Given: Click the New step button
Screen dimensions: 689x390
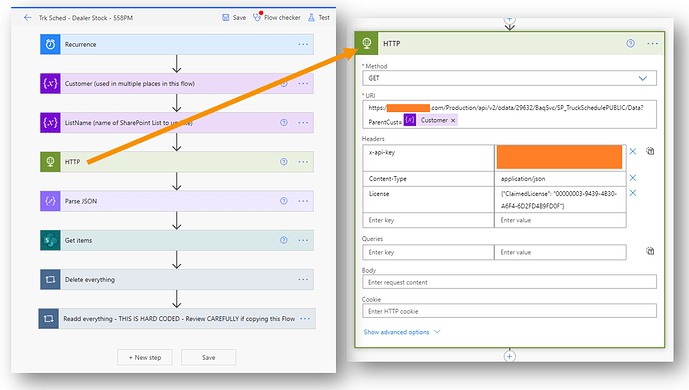Looking at the screenshot, I should click(x=145, y=358).
